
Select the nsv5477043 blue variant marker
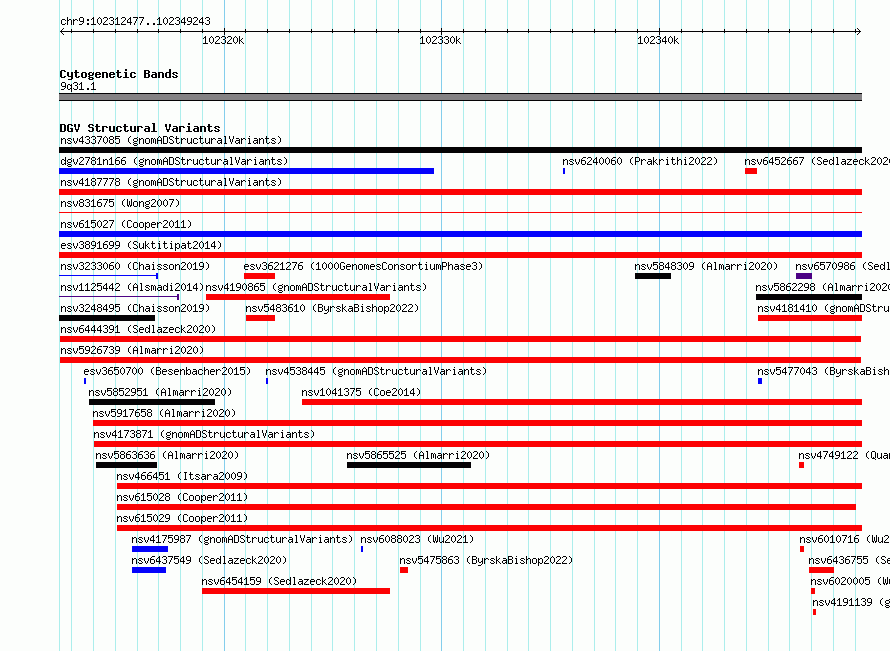point(760,381)
